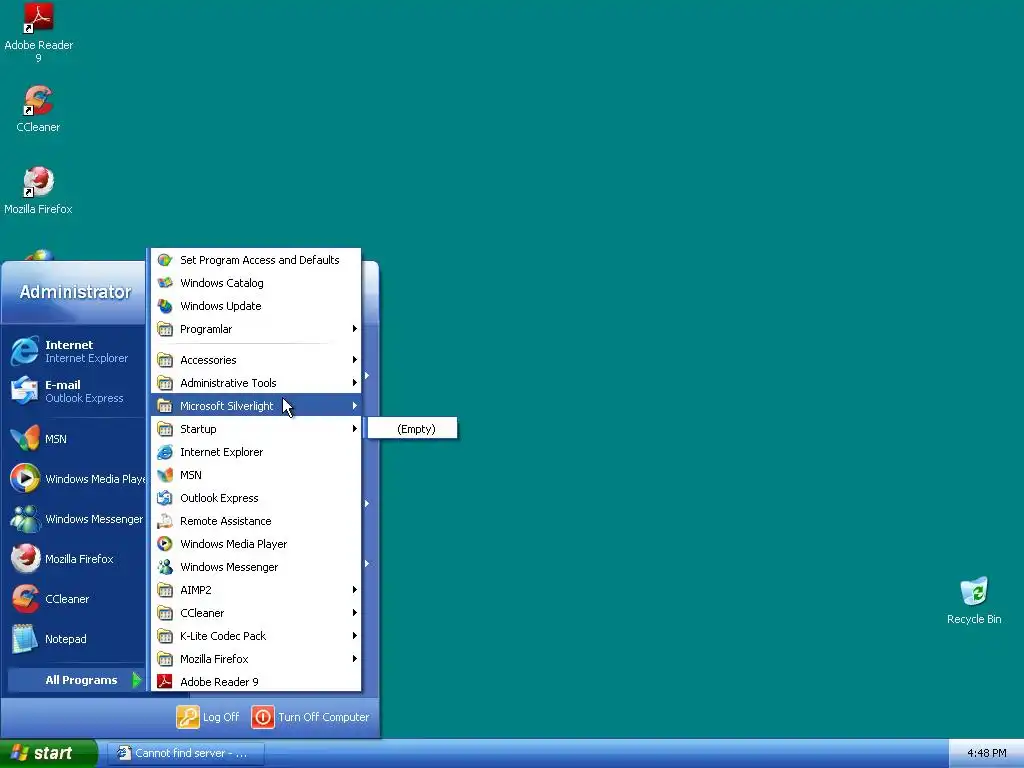Open the Accessories menu folder
Screen dimensions: 1024x768
click(x=256, y=360)
